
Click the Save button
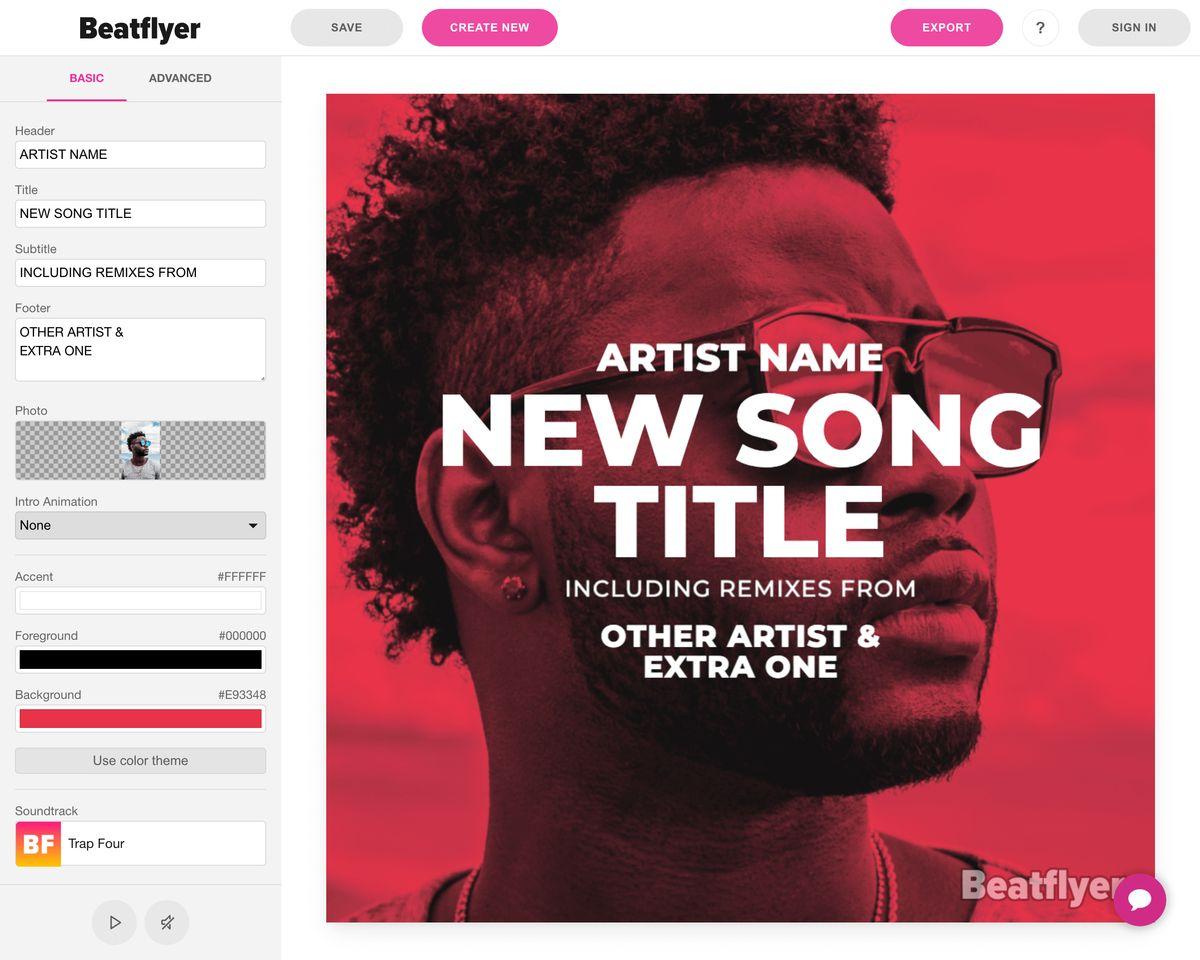tap(347, 28)
